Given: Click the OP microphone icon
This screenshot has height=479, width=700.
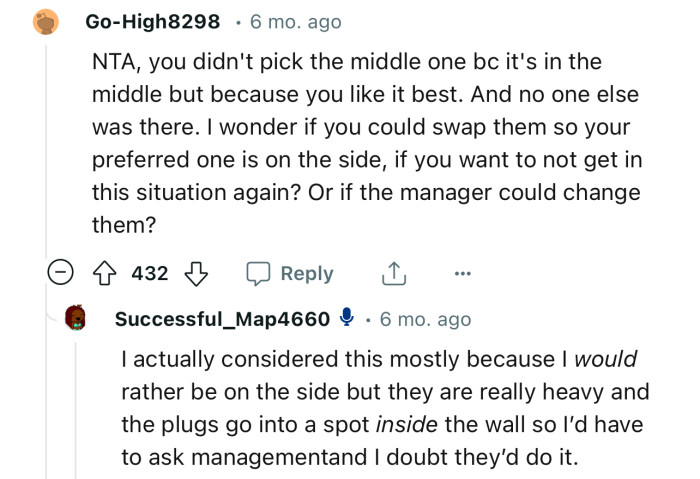Looking at the screenshot, I should [x=346, y=319].
